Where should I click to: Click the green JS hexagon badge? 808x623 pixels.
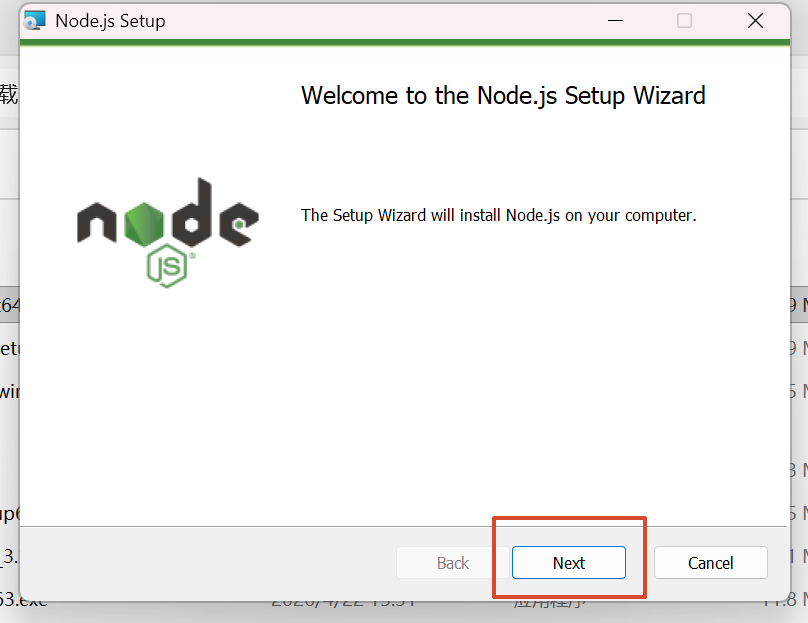(x=166, y=266)
